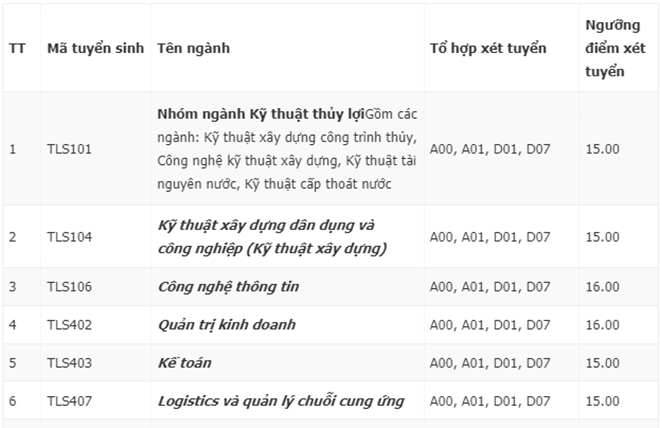Click the subject combination cell in the Kế toán row
660x428 pixels.
point(489,363)
